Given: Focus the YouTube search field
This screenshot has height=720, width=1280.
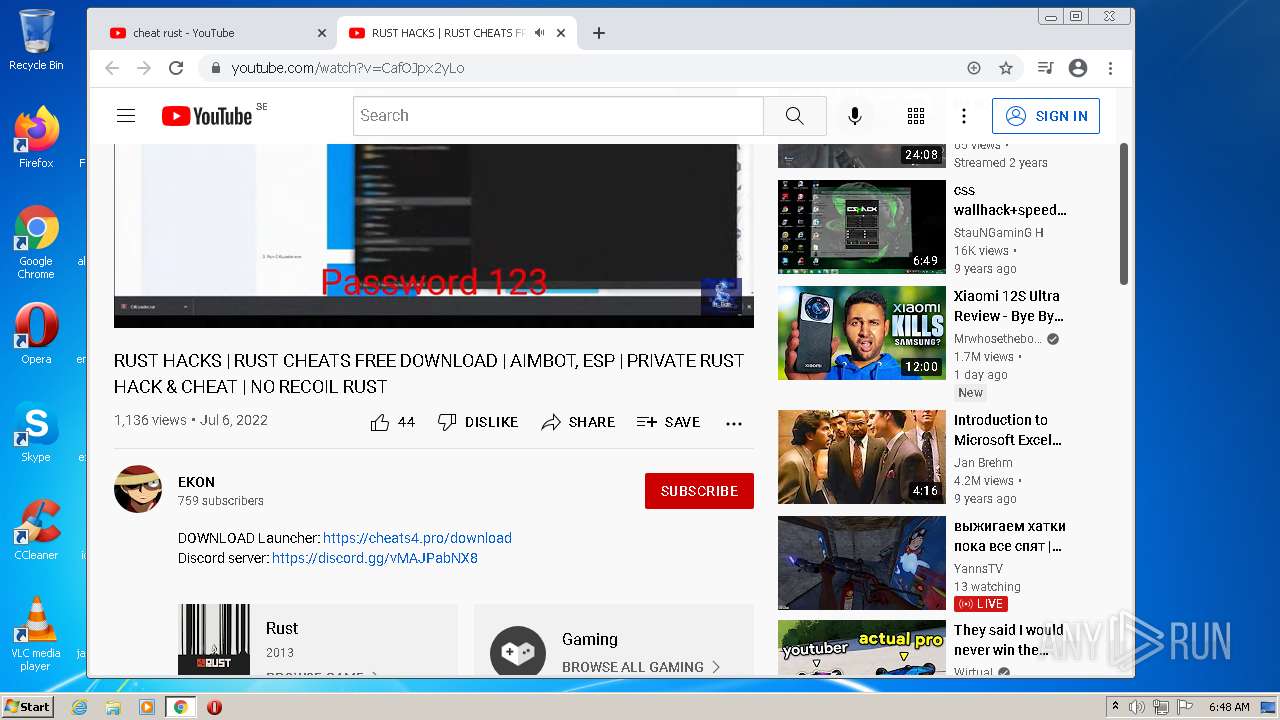Looking at the screenshot, I should coord(558,116).
